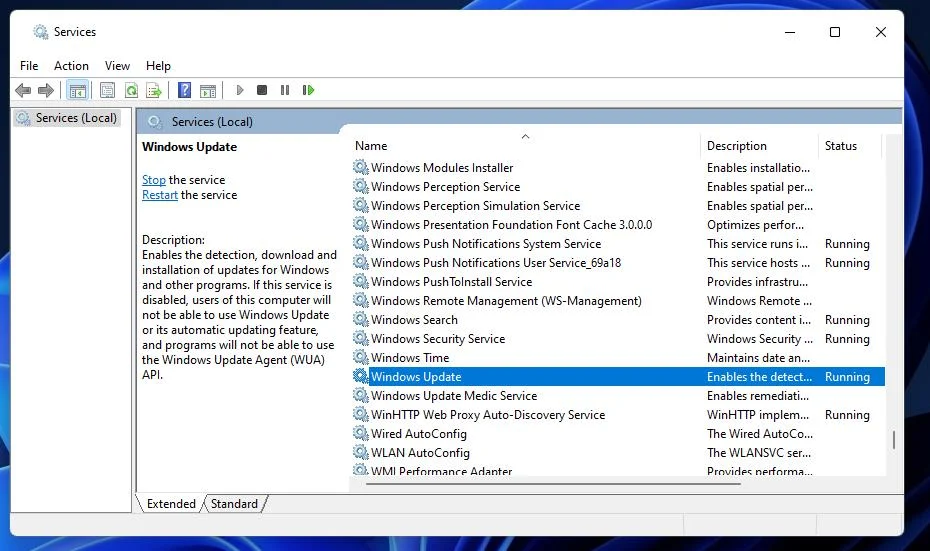Click the gear icon of Windows Perception Service
Screen dimensions: 930x551
361,186
